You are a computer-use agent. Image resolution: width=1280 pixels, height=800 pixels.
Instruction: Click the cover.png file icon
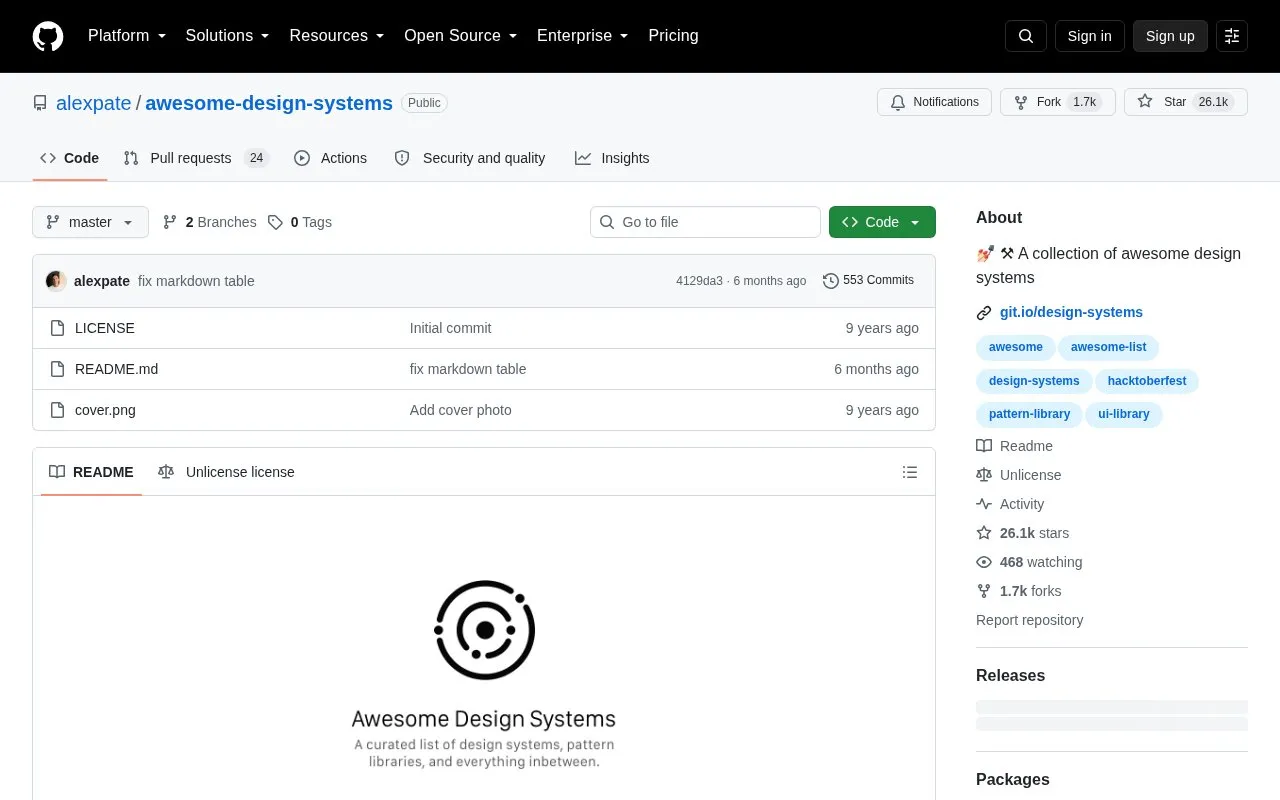[x=58, y=410]
